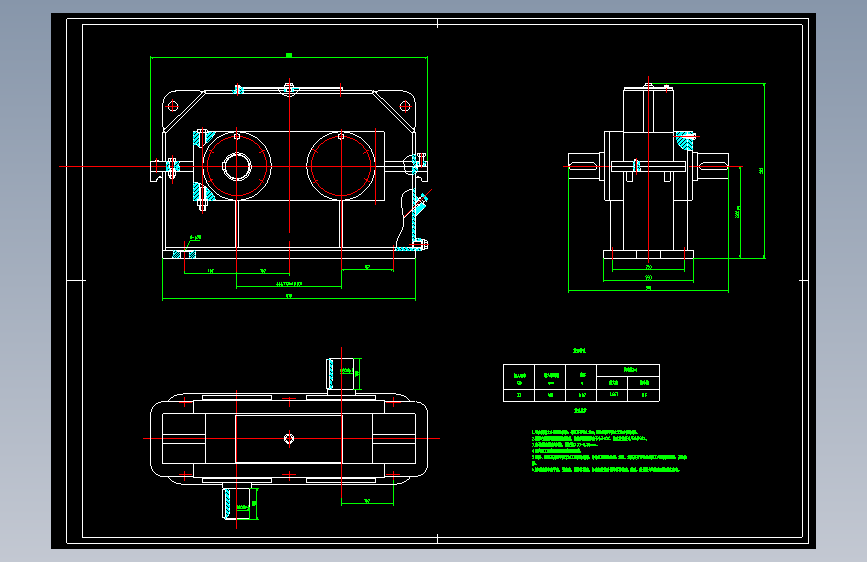Pick the bottom overall length dimension of front view
This screenshot has width=867, height=562.
tap(289, 297)
